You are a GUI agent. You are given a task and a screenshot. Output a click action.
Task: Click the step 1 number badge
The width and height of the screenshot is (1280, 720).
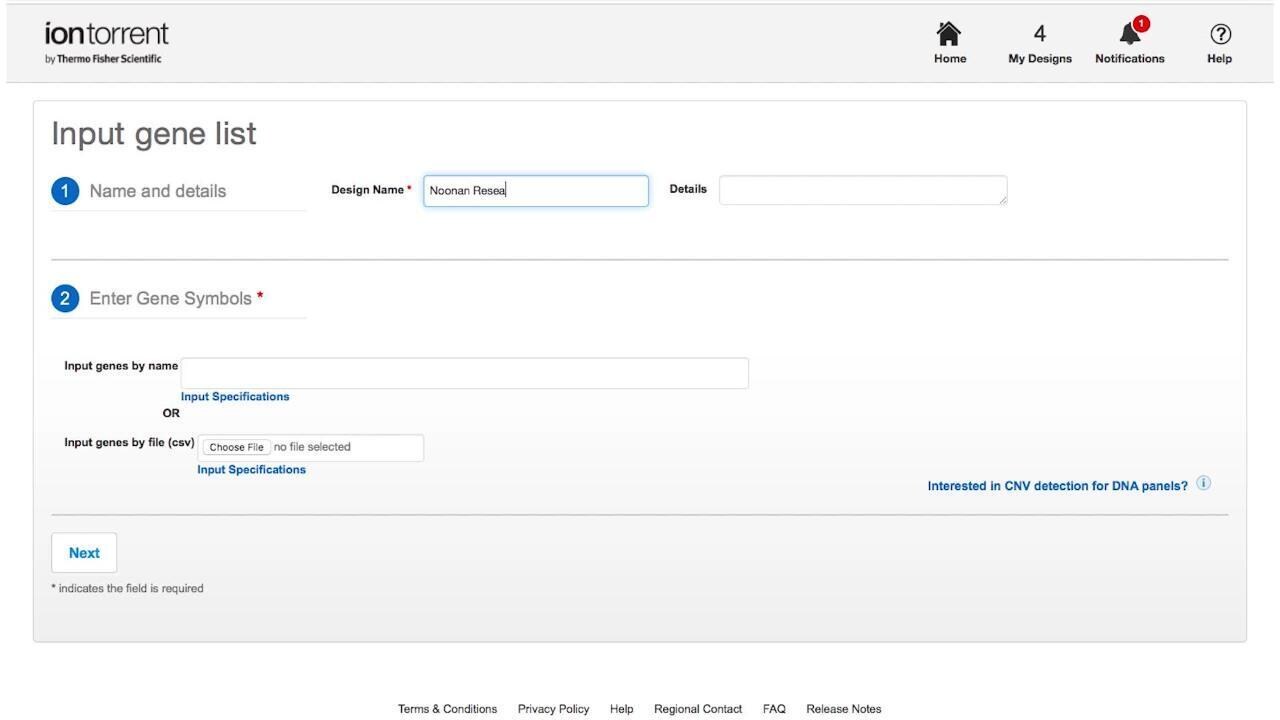coord(65,192)
